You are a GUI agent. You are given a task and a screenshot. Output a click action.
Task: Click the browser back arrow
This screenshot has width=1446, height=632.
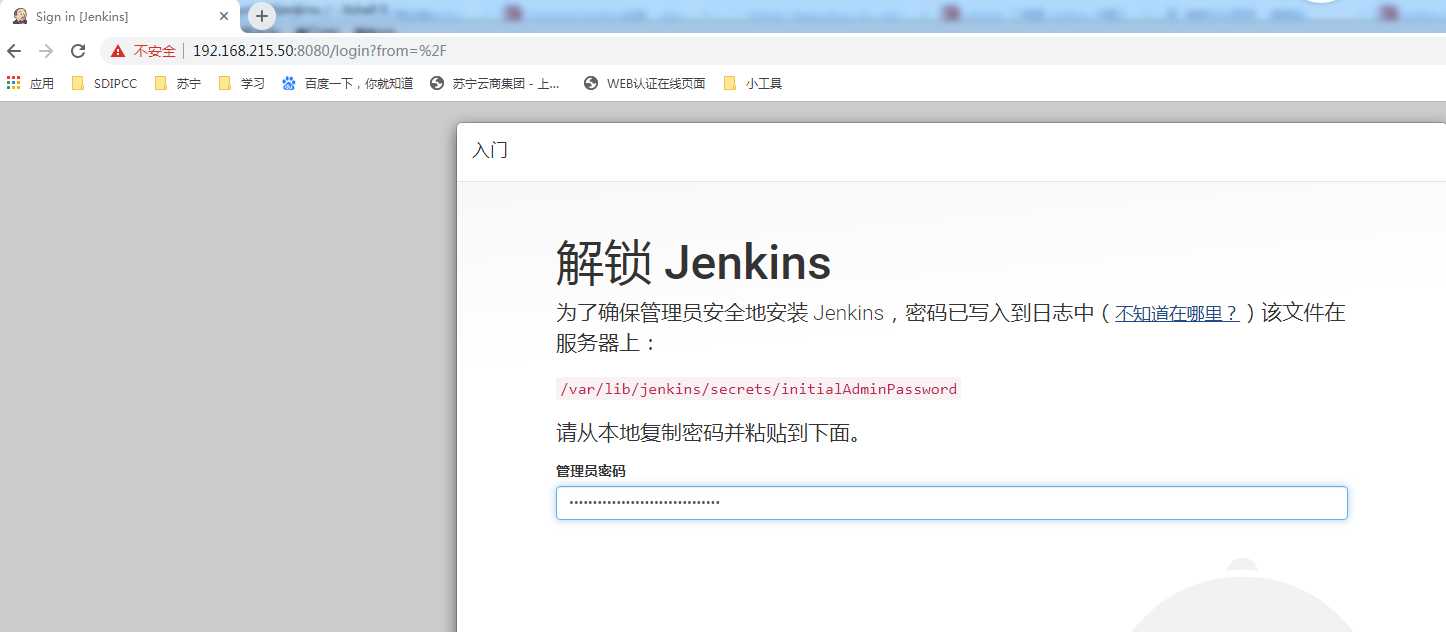click(x=14, y=51)
